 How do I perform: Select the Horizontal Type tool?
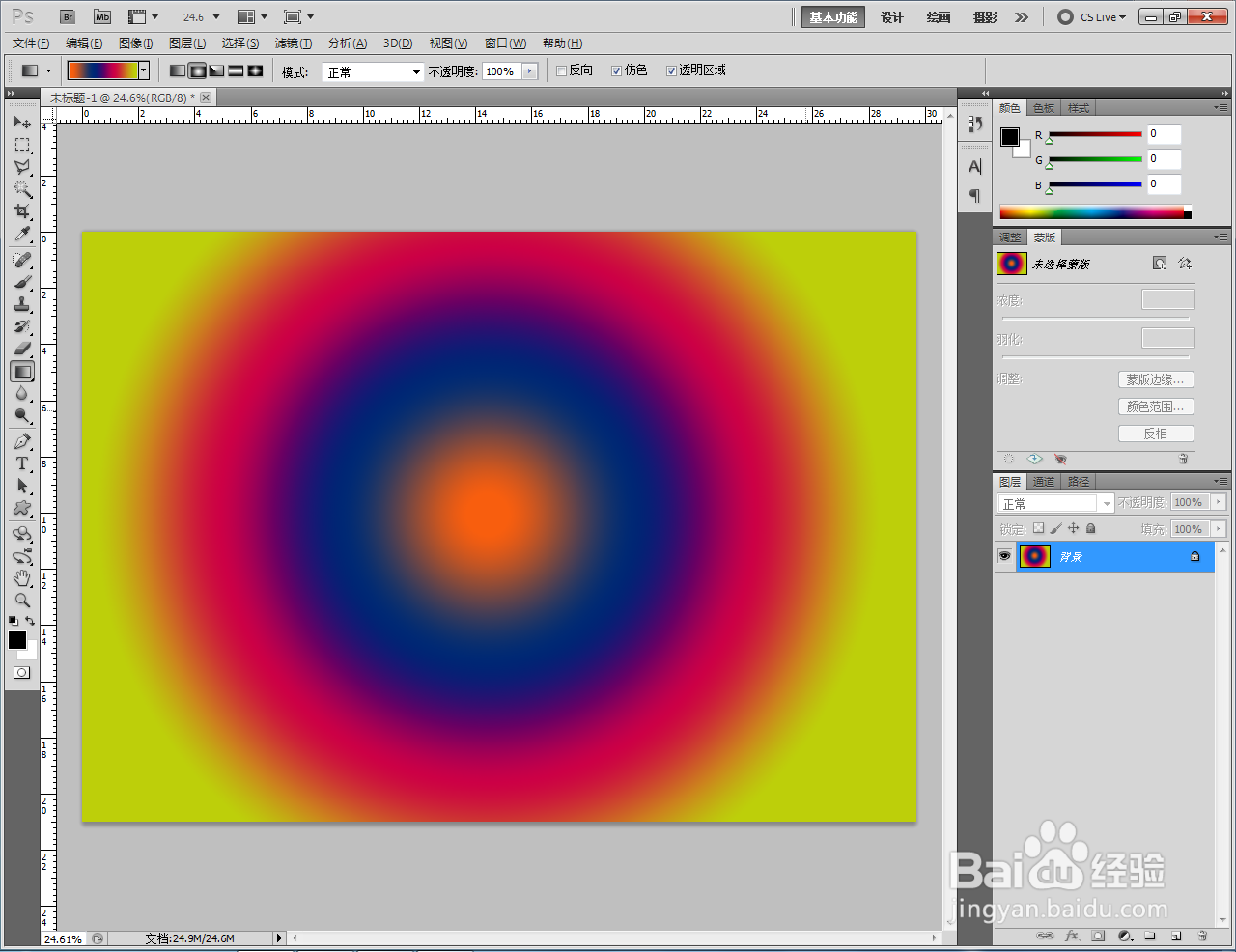click(x=22, y=463)
